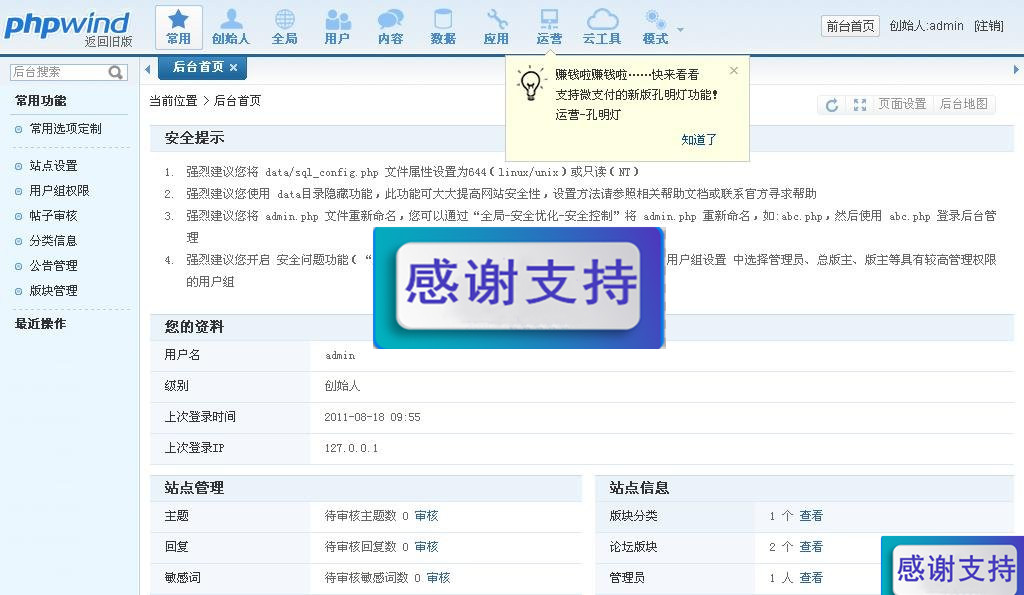Image resolution: width=1024 pixels, height=595 pixels.
Task: Click 审核 link in the 敏感词 row
Action: click(438, 578)
